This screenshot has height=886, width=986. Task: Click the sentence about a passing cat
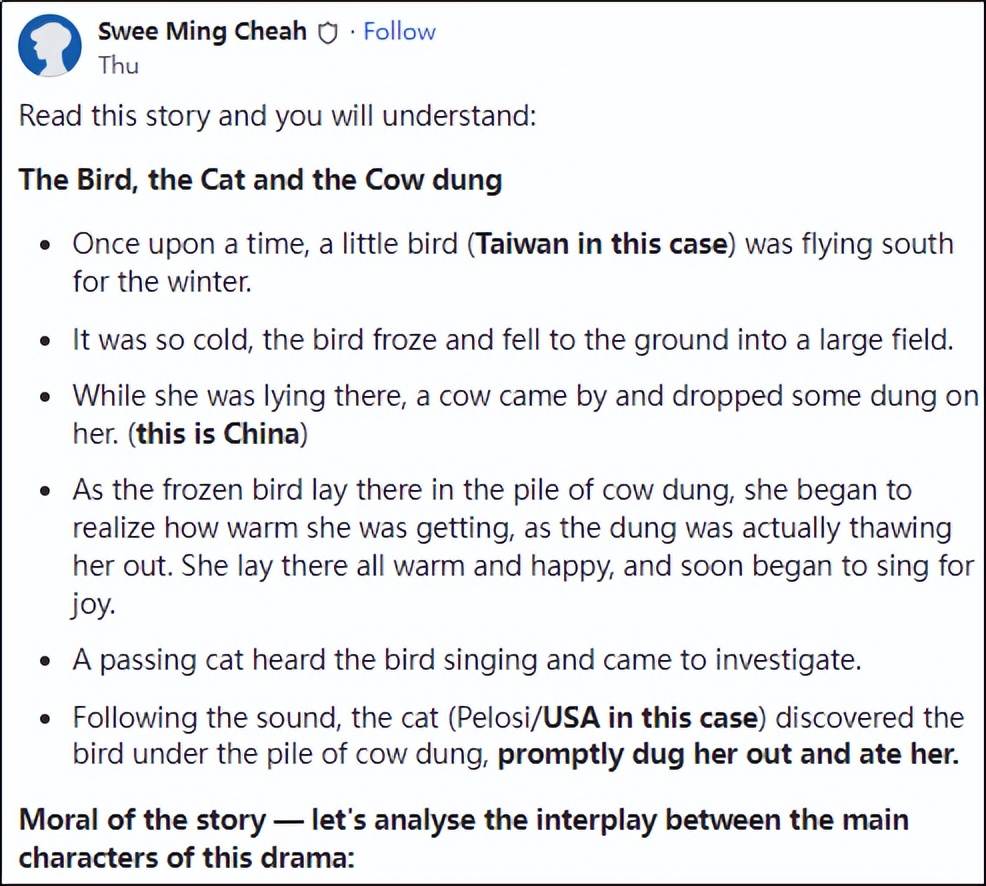[468, 660]
